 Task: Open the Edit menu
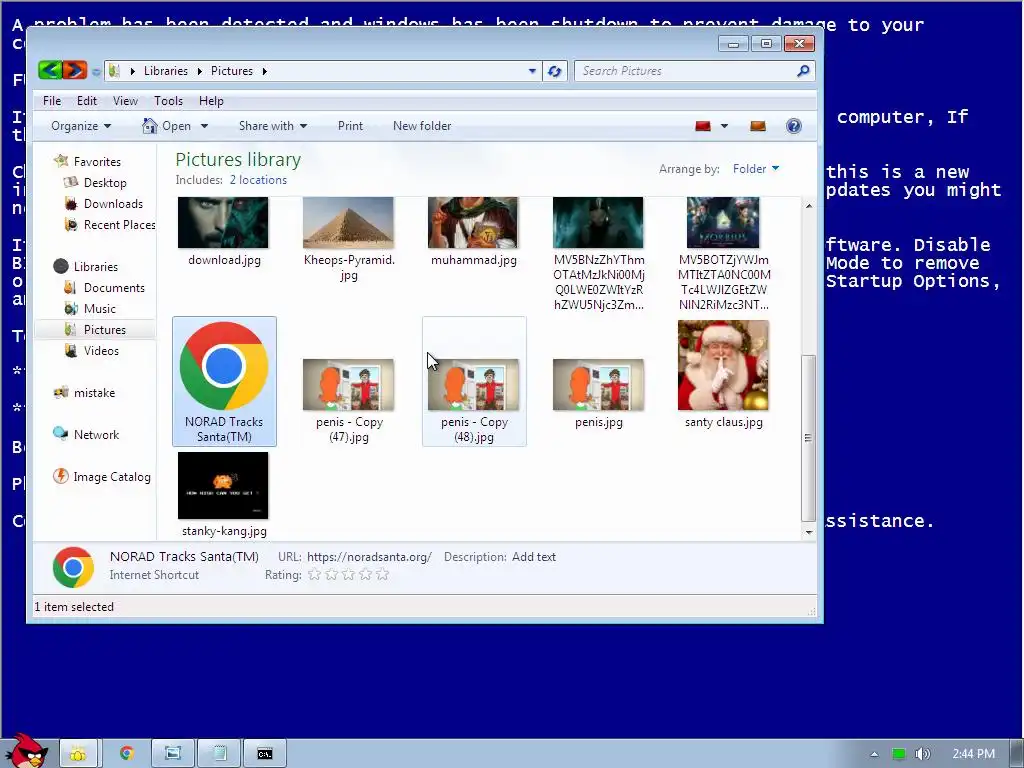pyautogui.click(x=87, y=101)
